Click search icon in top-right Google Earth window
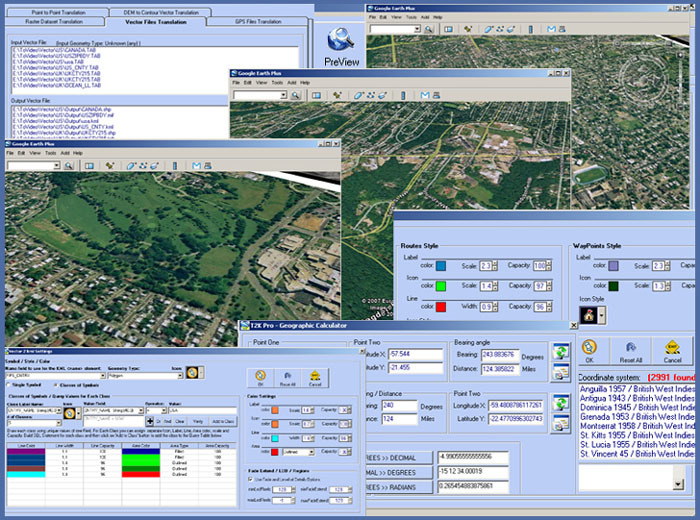Screen dimensions: 700x520 (429, 29)
